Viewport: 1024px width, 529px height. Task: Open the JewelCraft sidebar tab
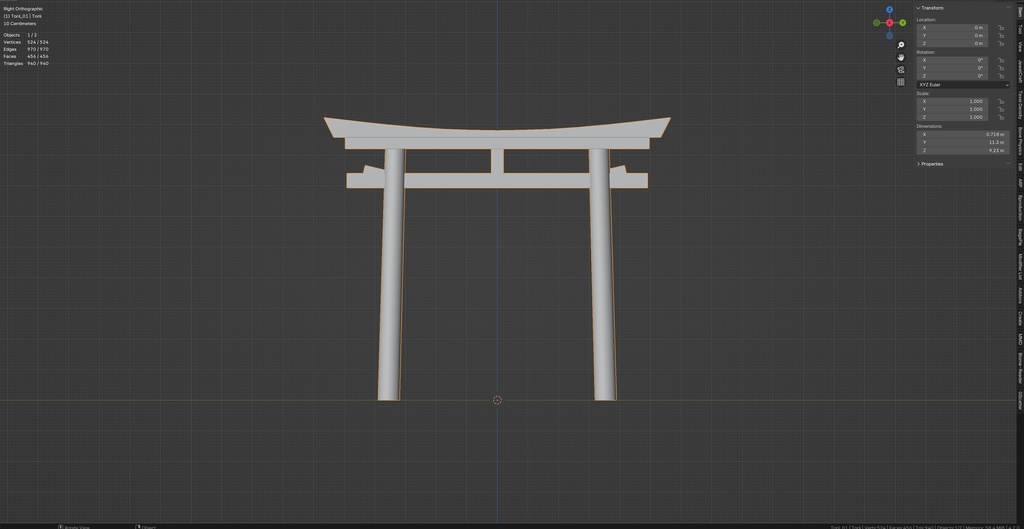[x=1020, y=71]
